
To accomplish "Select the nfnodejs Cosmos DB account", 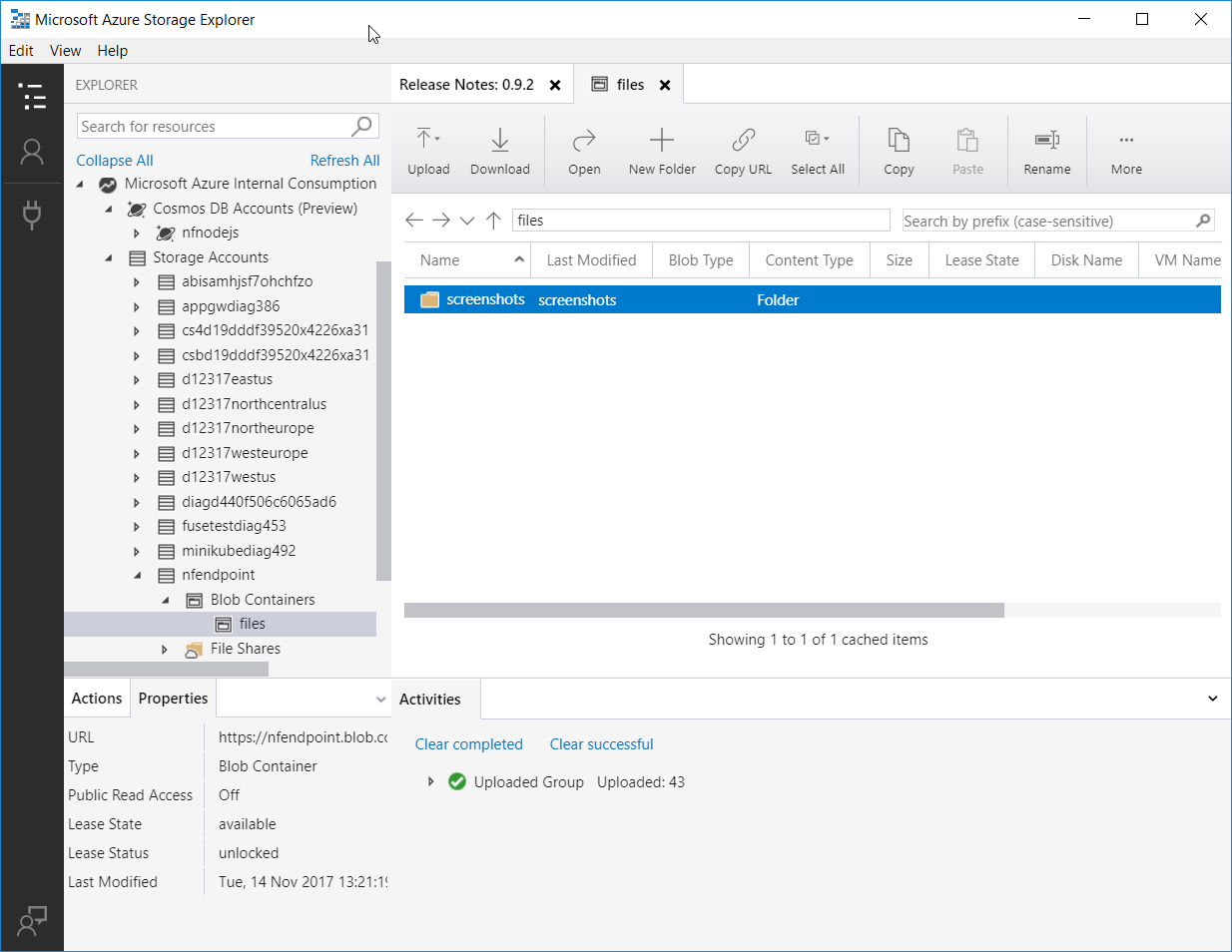I will click(x=210, y=233).
